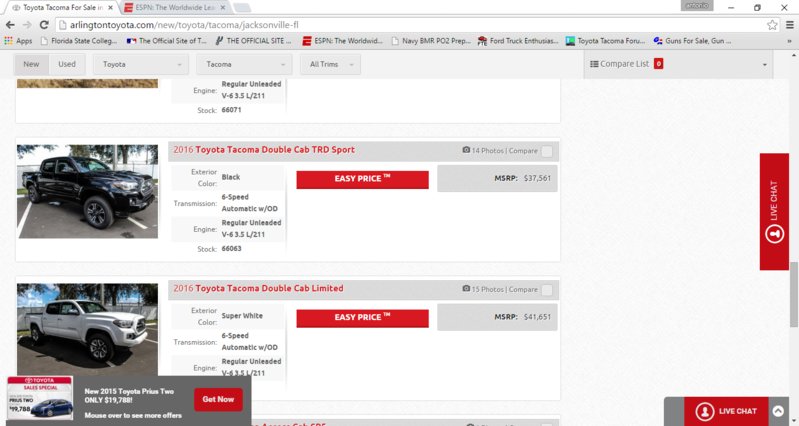This screenshot has width=799, height=426.
Task: Bookmark this page with the star icon
Action: (772, 25)
